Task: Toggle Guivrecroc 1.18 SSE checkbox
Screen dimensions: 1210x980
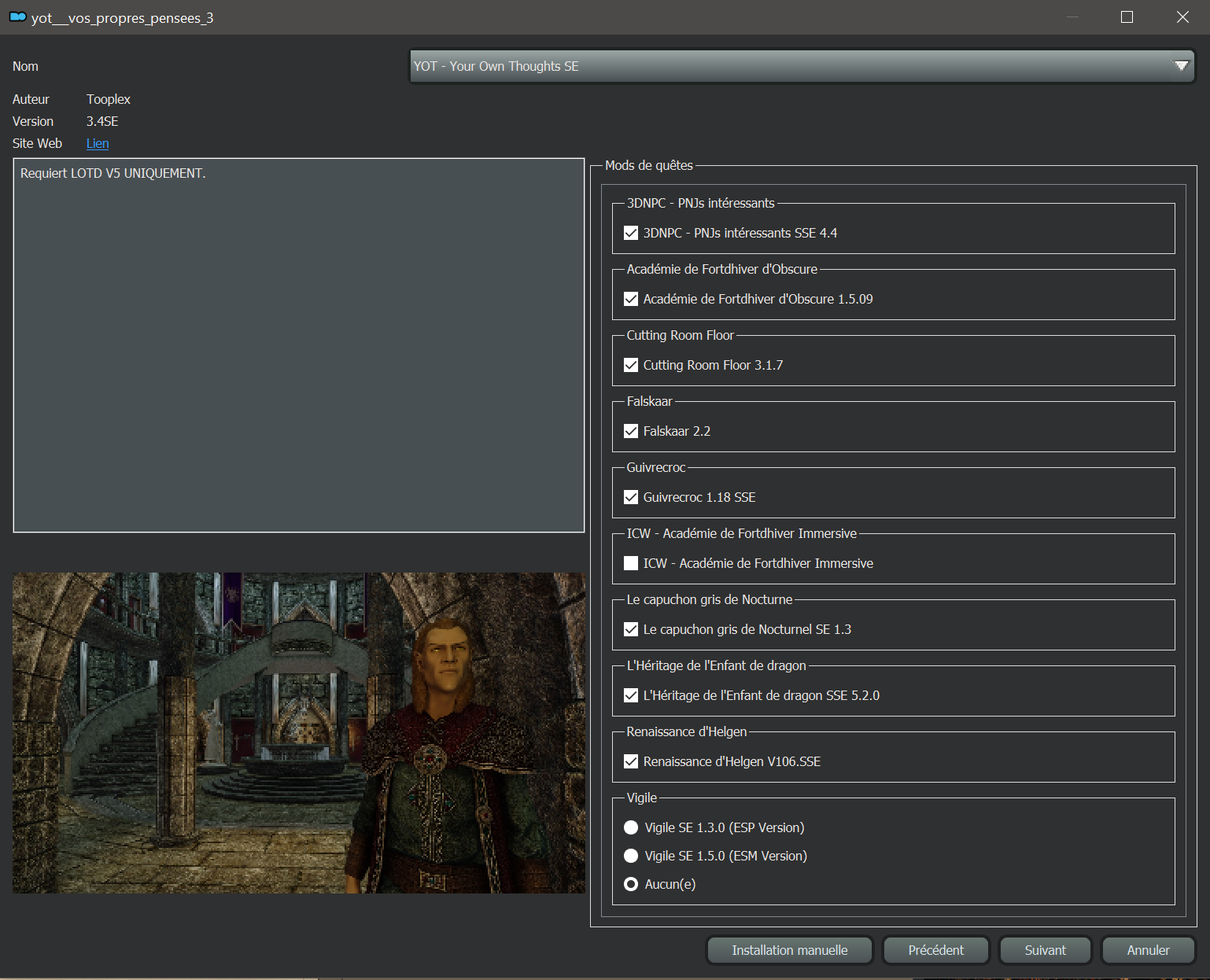Action: tap(630, 497)
